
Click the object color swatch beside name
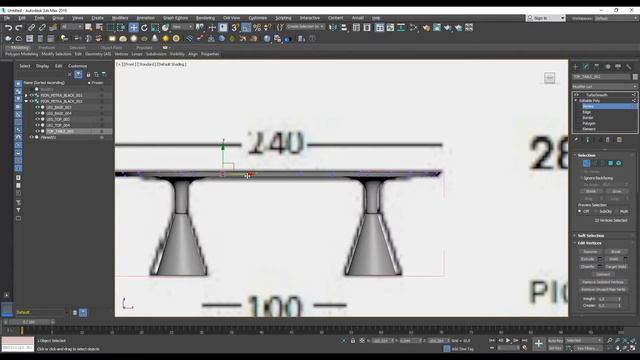[x=635, y=77]
